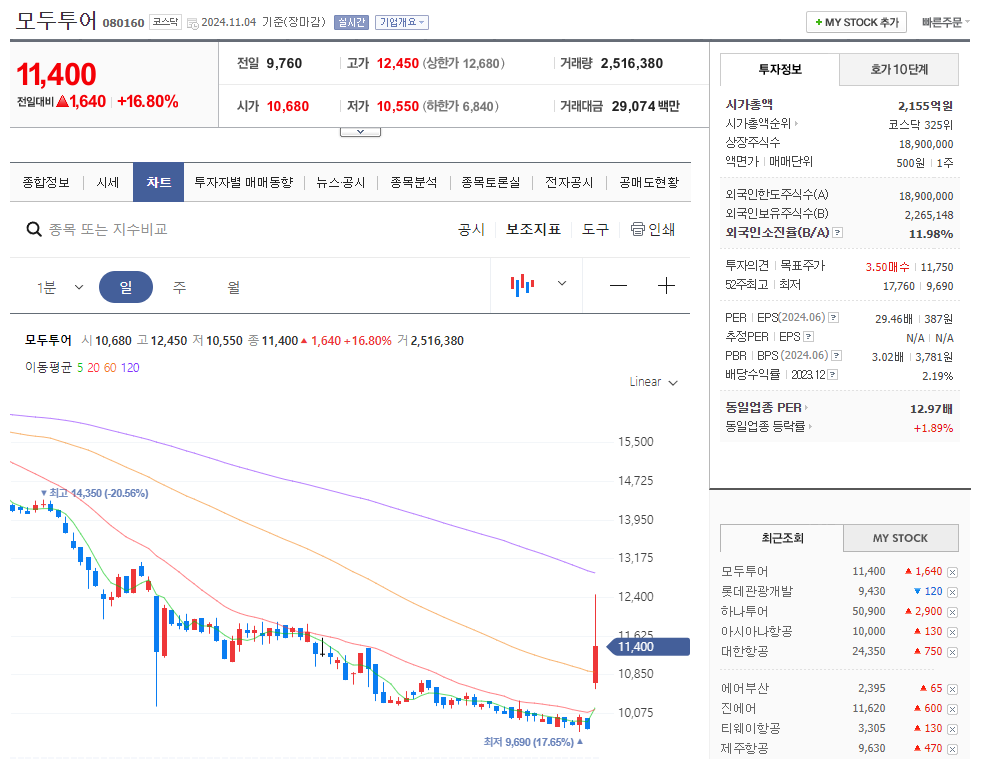Open the MY STOCK tab
Image resolution: width=987 pixels, height=759 pixels.
[901, 538]
